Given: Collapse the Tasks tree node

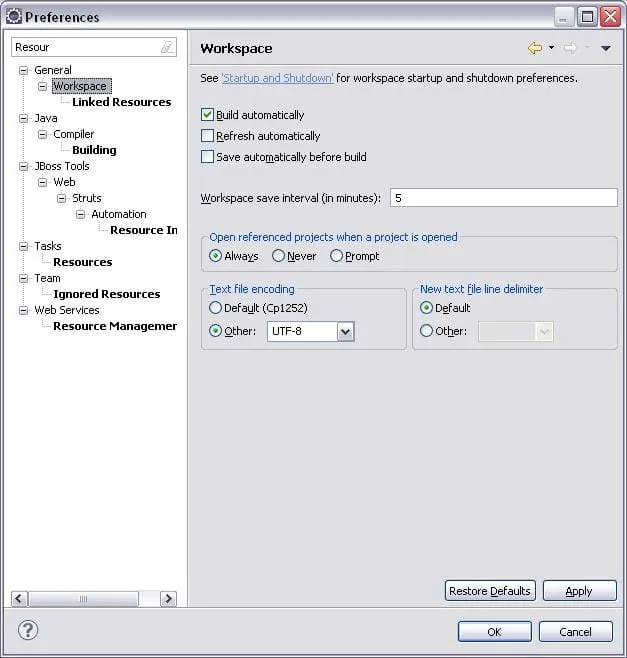Looking at the screenshot, I should pyautogui.click(x=24, y=246).
